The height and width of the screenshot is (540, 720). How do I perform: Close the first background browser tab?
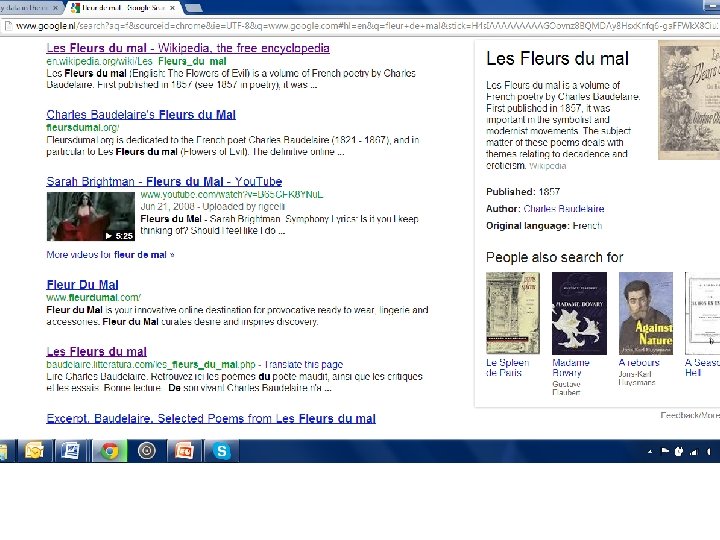pyautogui.click(x=56, y=8)
